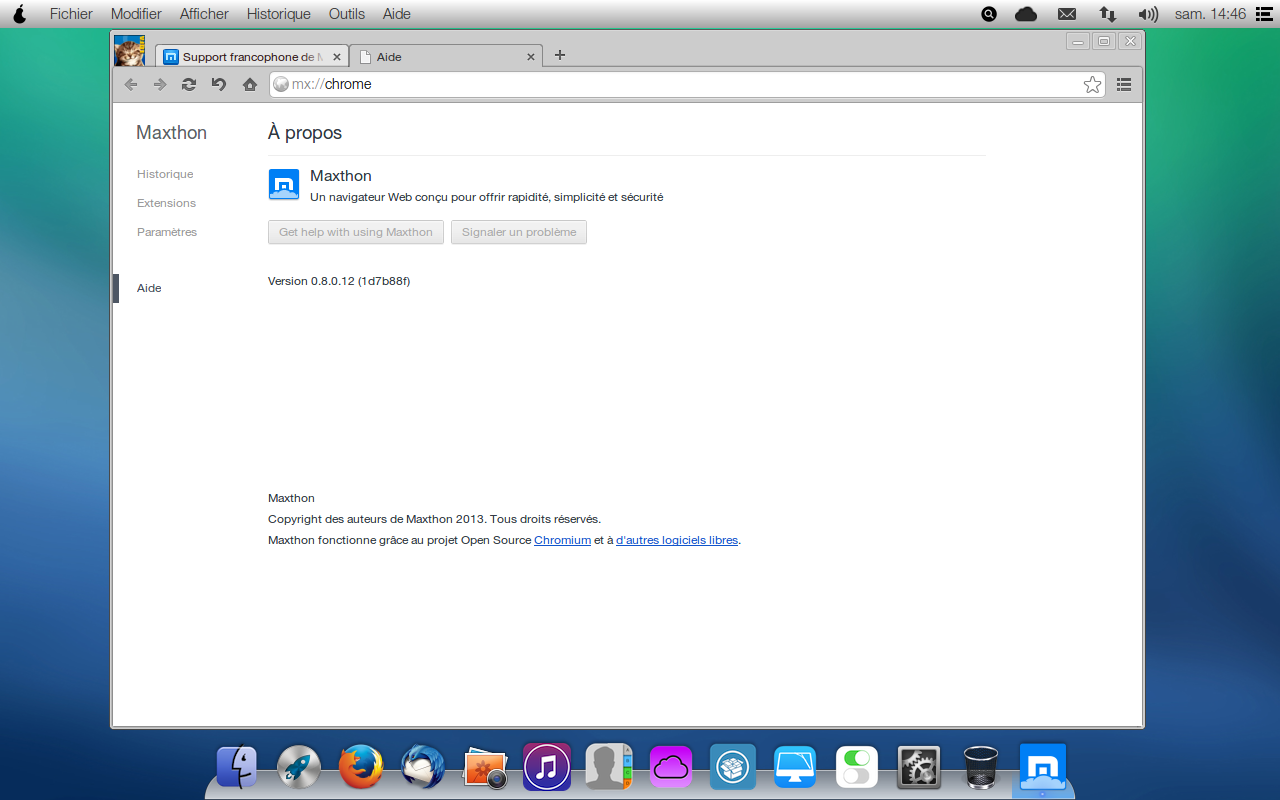Screen dimensions: 1280x800
Task: Open the purple cloud app in dock
Action: point(671,767)
